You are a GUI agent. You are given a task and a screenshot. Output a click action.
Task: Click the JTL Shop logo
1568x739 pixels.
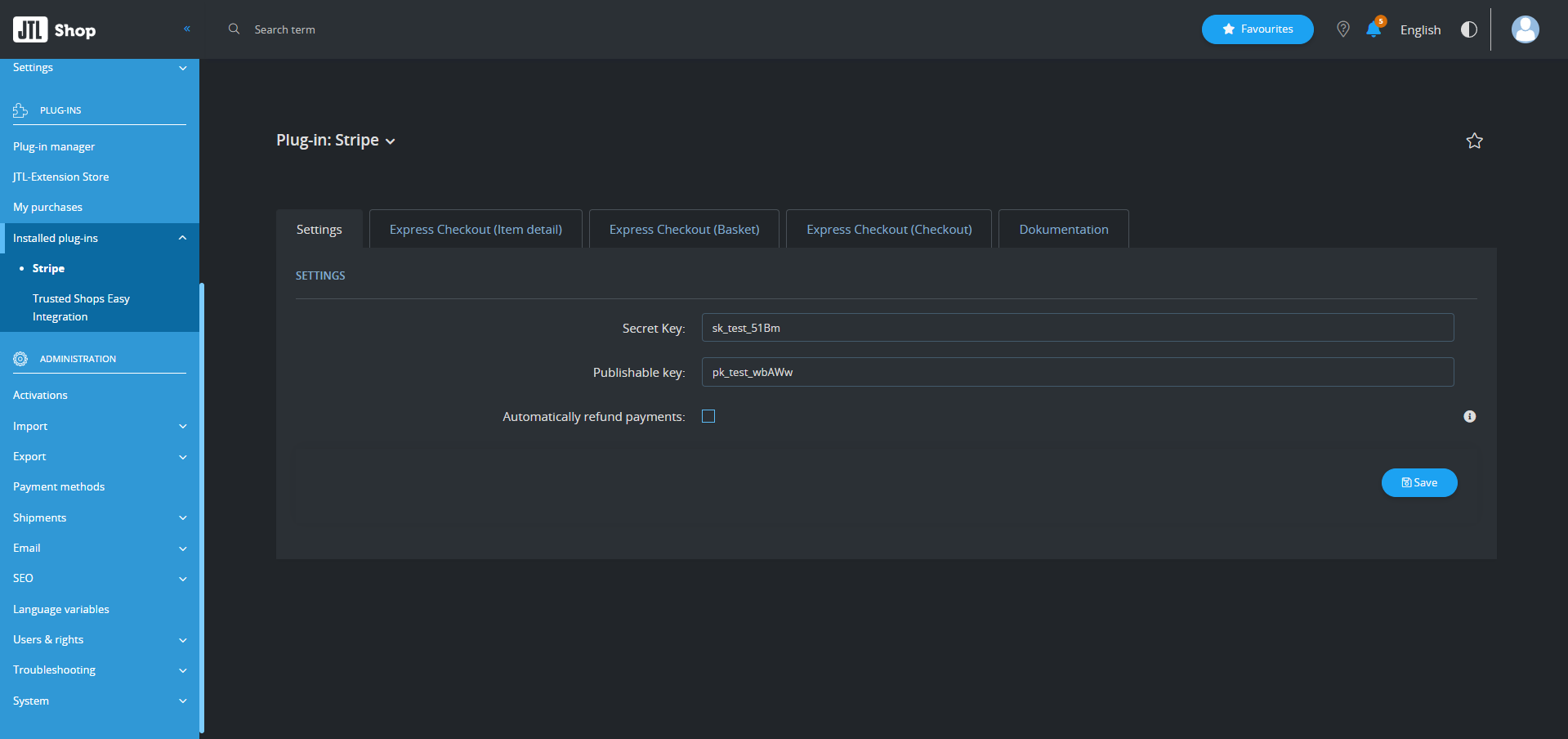pos(54,30)
